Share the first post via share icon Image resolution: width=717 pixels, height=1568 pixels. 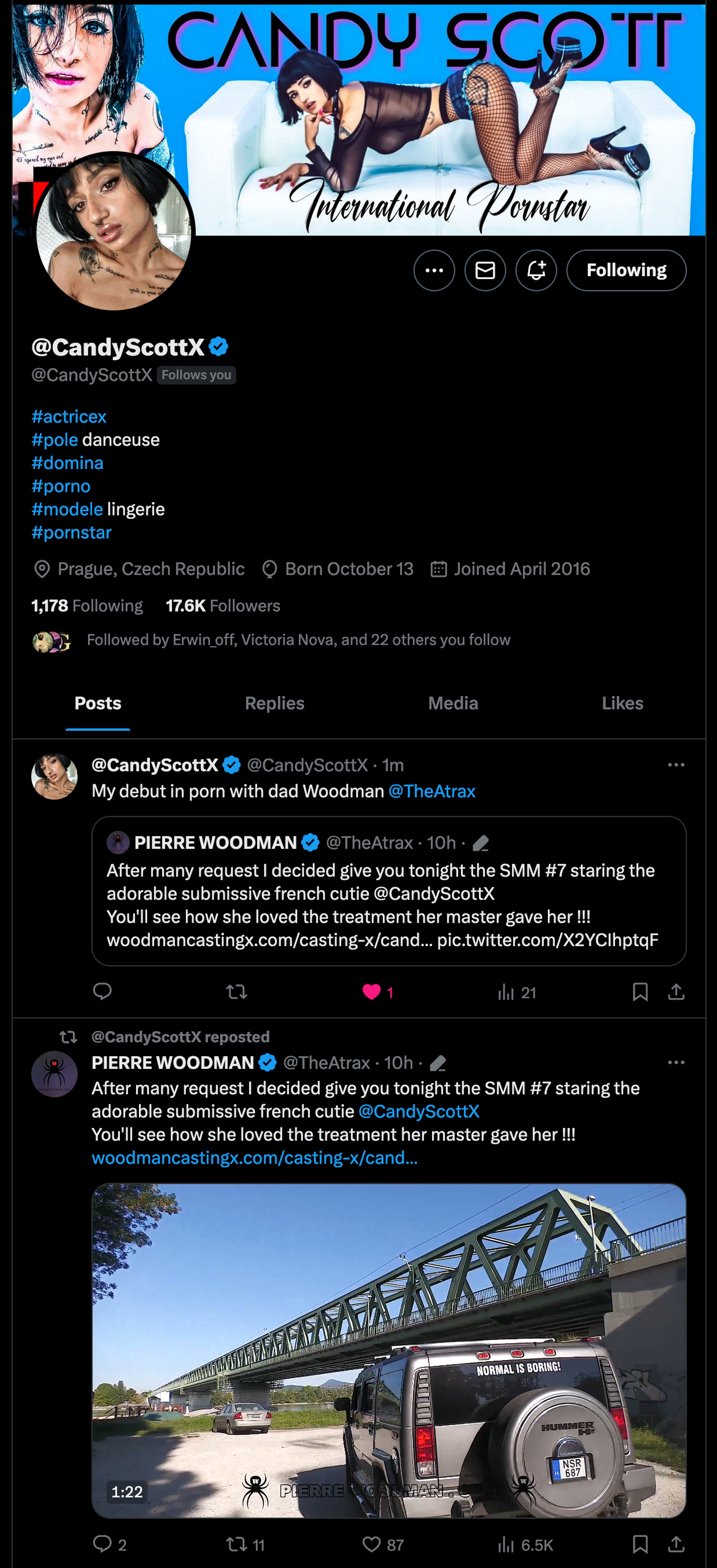pyautogui.click(x=676, y=992)
